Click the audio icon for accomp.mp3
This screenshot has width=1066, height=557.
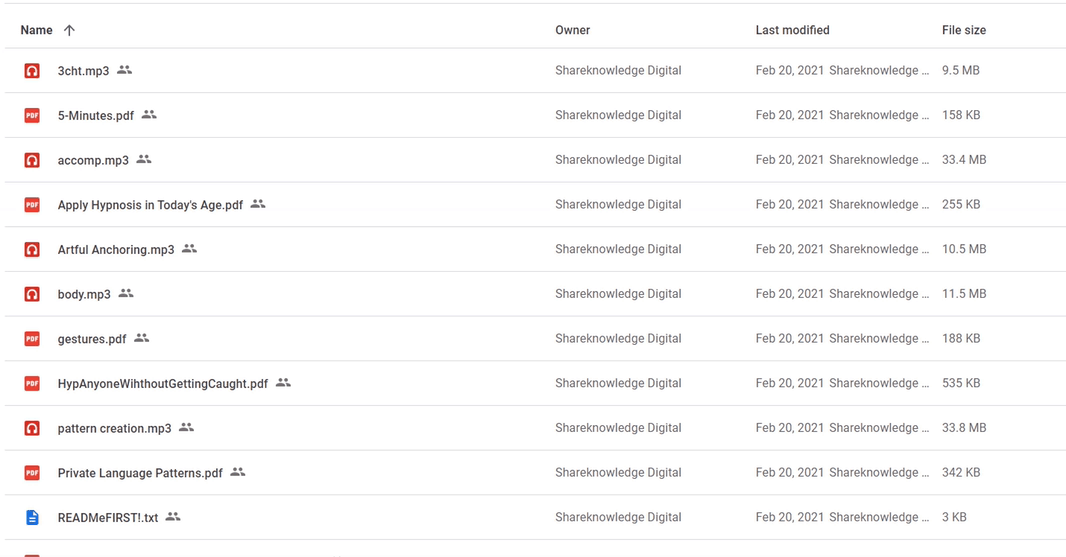point(32,160)
